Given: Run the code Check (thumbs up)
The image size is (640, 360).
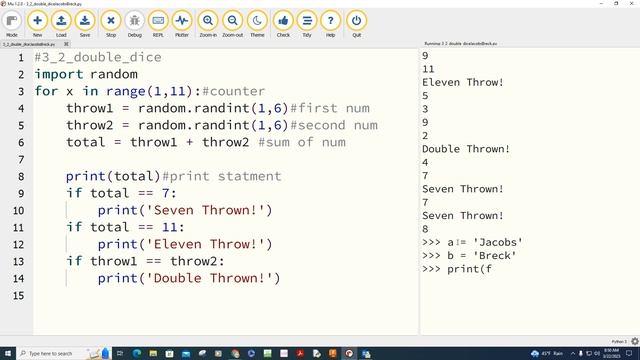Looking at the screenshot, I should [x=283, y=24].
